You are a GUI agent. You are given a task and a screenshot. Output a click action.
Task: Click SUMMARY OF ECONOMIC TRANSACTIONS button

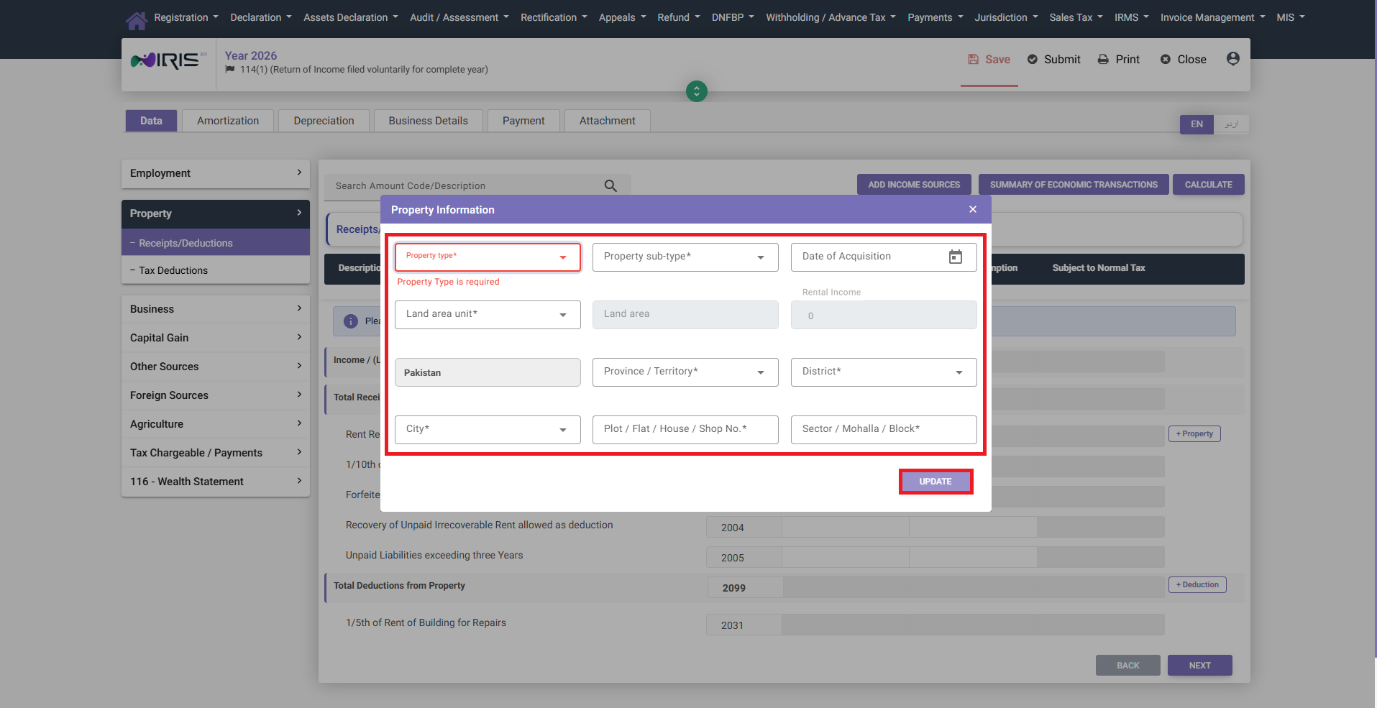(1073, 185)
